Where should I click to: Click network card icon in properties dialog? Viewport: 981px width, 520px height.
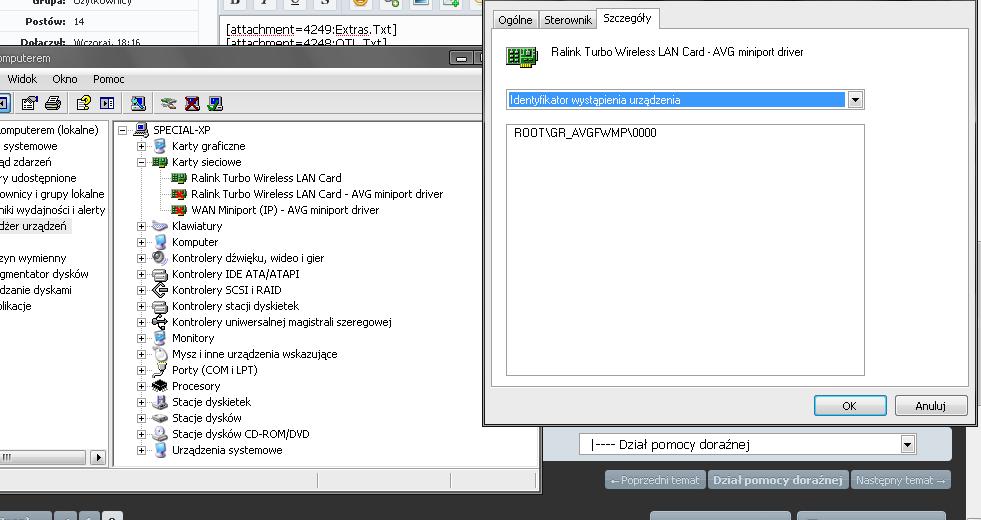pyautogui.click(x=522, y=57)
